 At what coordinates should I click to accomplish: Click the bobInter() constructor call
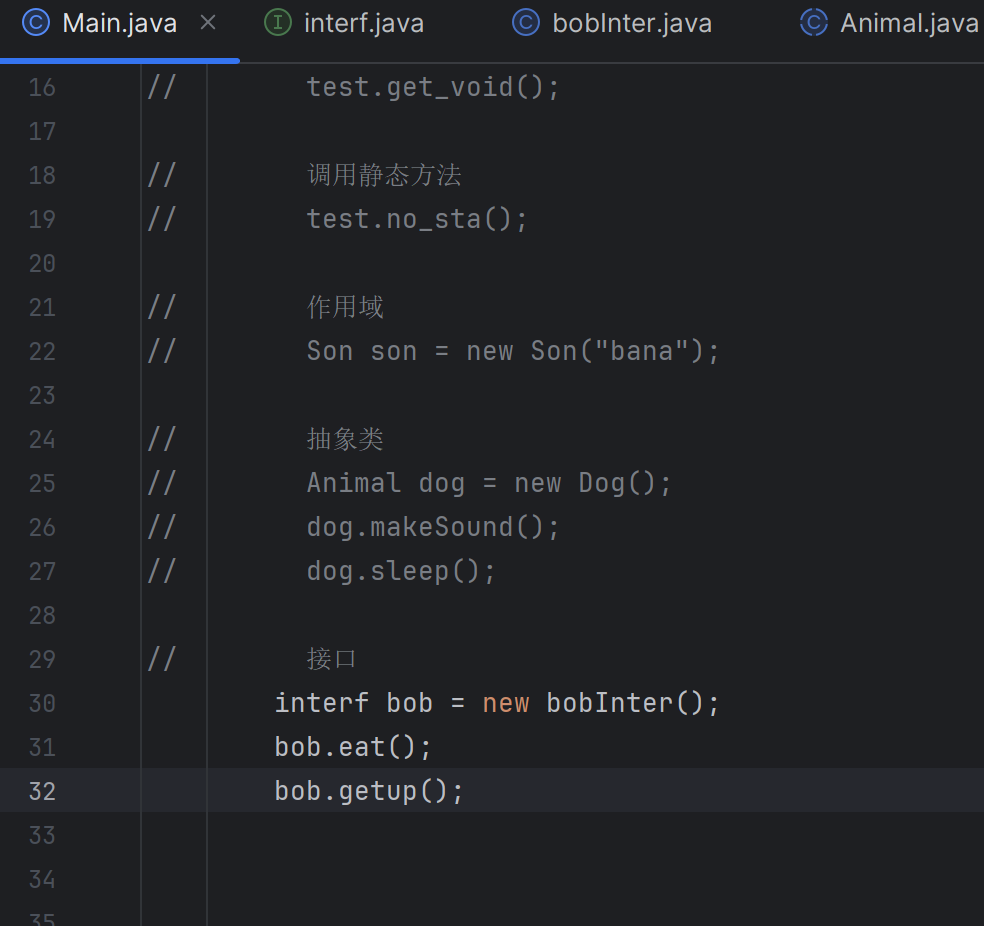coord(633,703)
